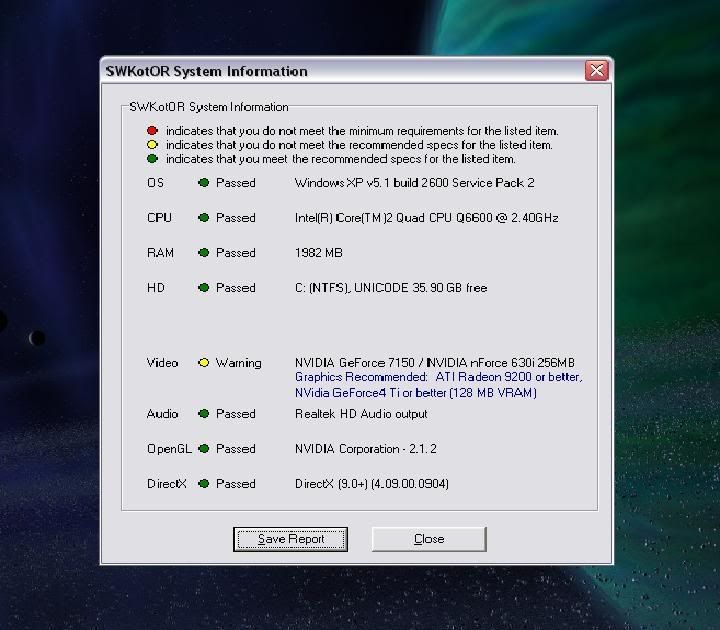This screenshot has width=720, height=630.
Task: Click the 'Warning' status label for Video
Action: [x=238, y=363]
